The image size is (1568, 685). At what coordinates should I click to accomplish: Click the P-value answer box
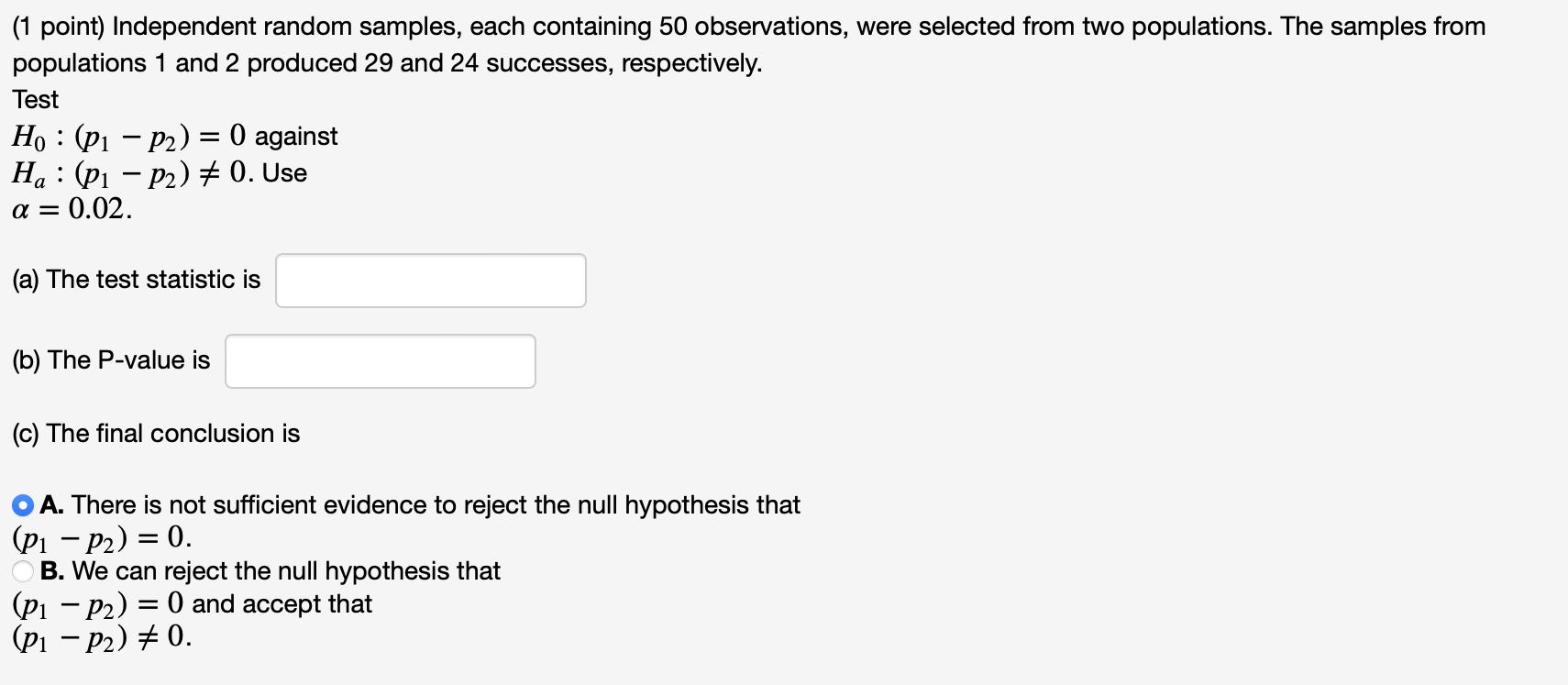coord(381,361)
